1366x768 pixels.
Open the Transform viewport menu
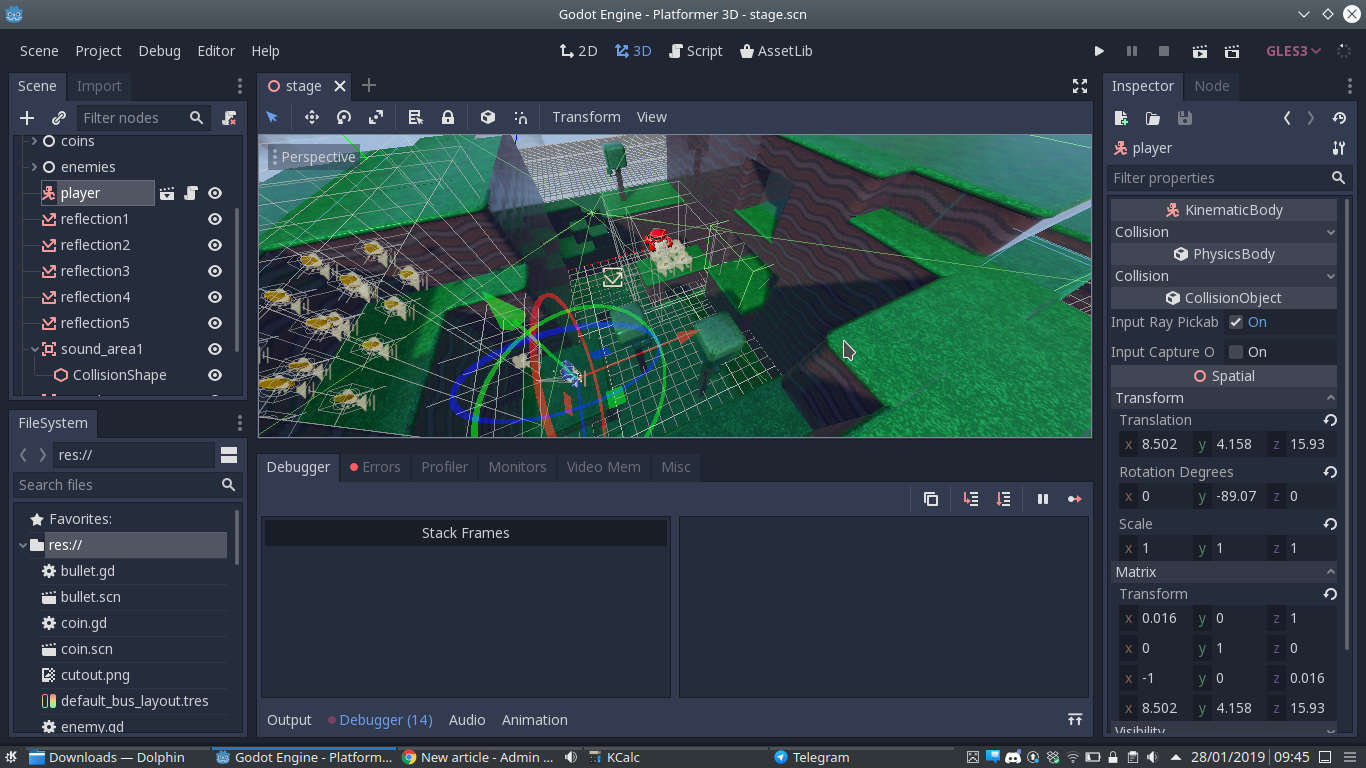click(586, 117)
